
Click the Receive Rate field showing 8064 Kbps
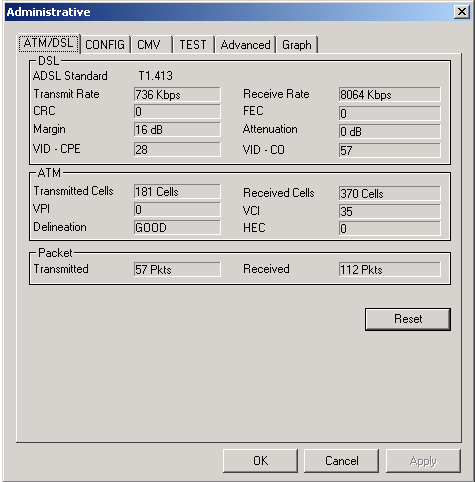pos(389,95)
